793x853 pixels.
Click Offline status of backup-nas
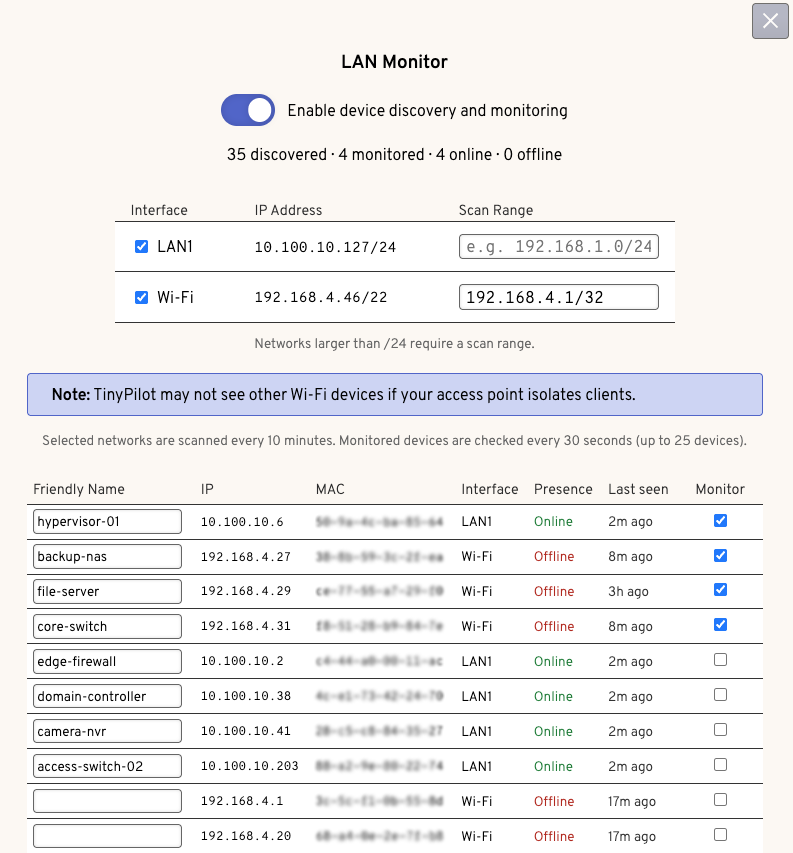pos(554,557)
